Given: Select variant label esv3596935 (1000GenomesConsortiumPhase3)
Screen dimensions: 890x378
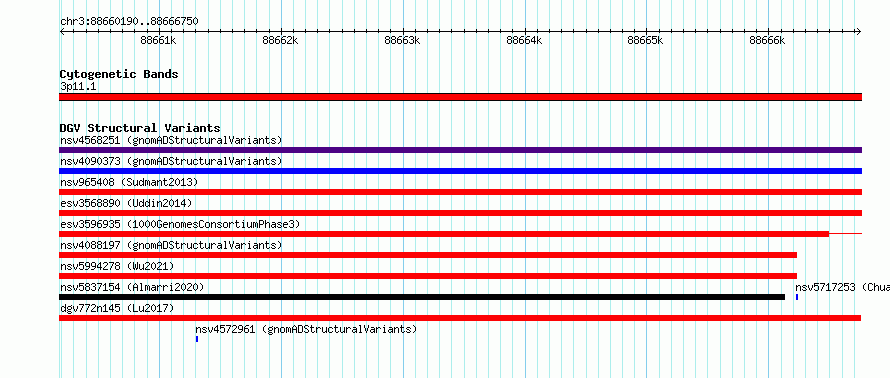Looking at the screenshot, I should click(180, 224).
